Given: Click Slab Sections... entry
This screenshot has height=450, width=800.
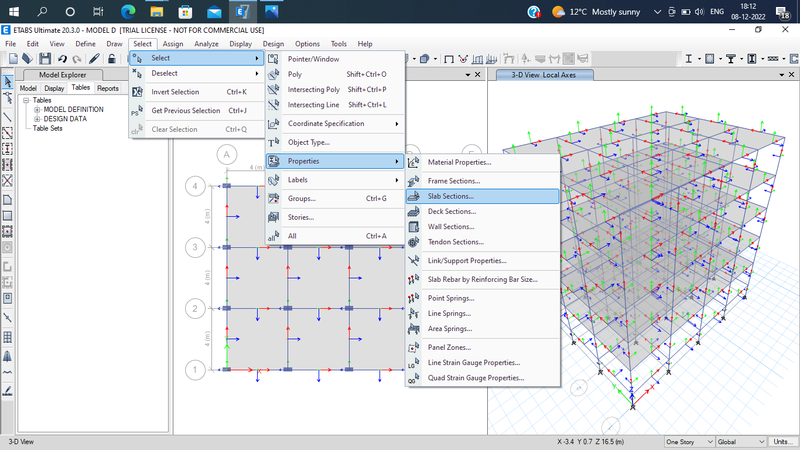Looking at the screenshot, I should click(483, 196).
